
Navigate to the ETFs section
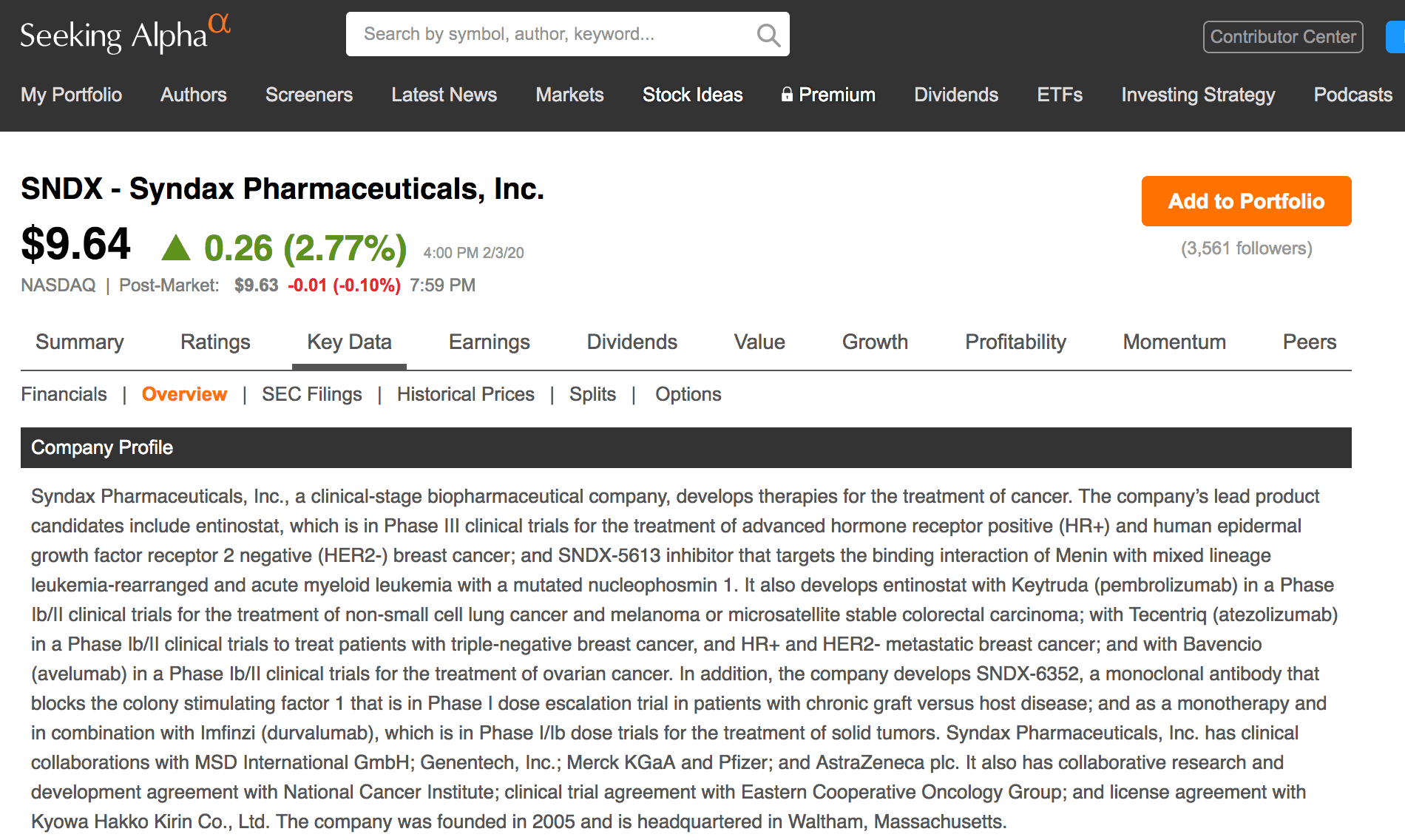point(1059,95)
